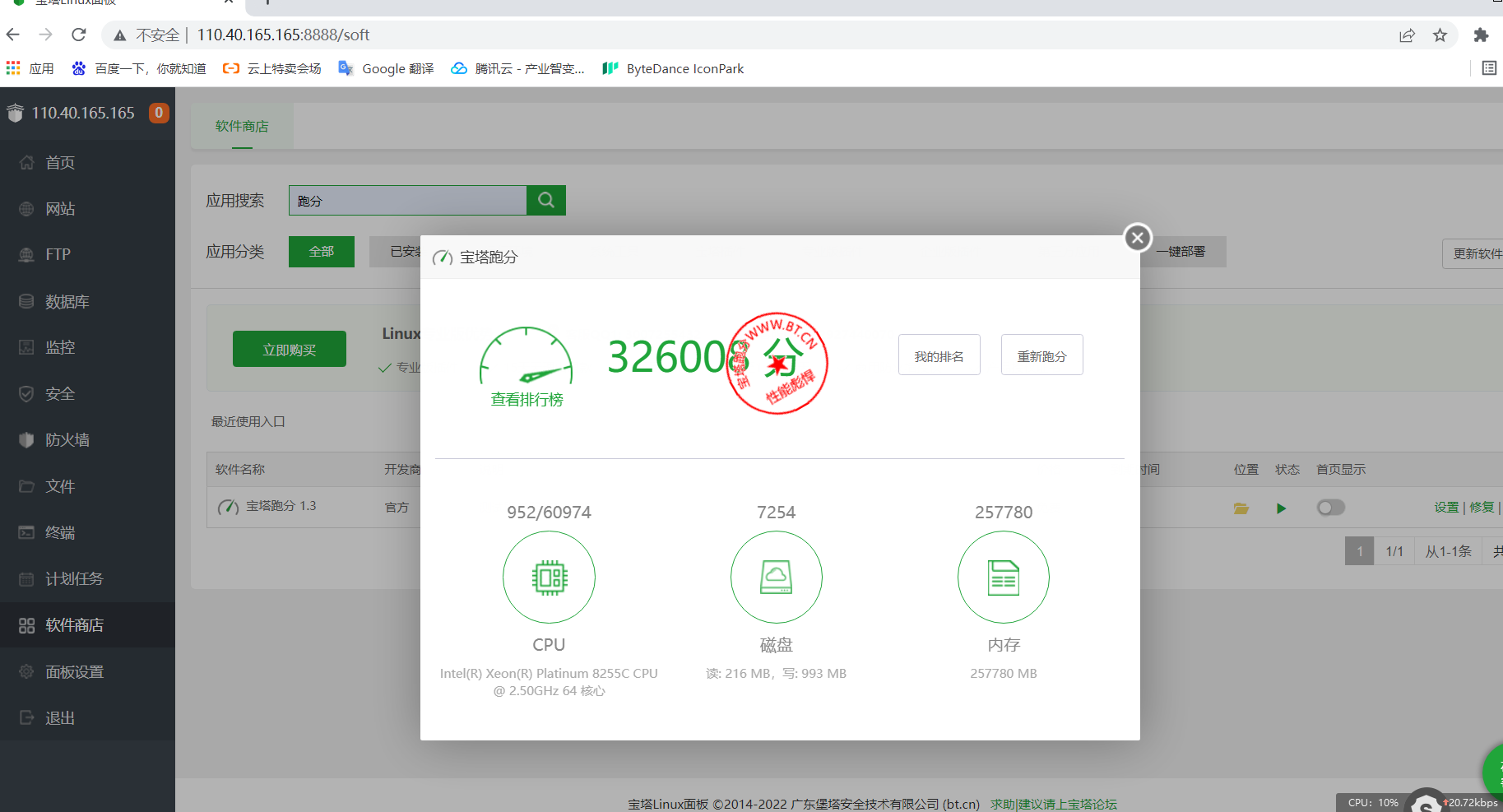1503x812 pixels.
Task: Click 修复 link for 宝塔跑分
Action: point(1482,508)
